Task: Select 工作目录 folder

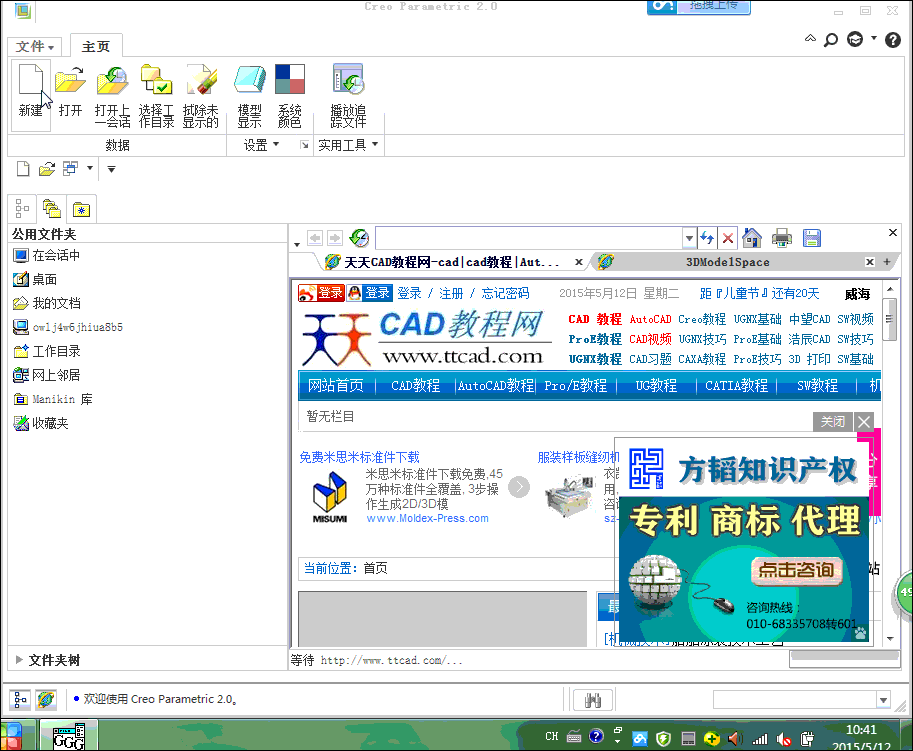Action: coord(47,351)
